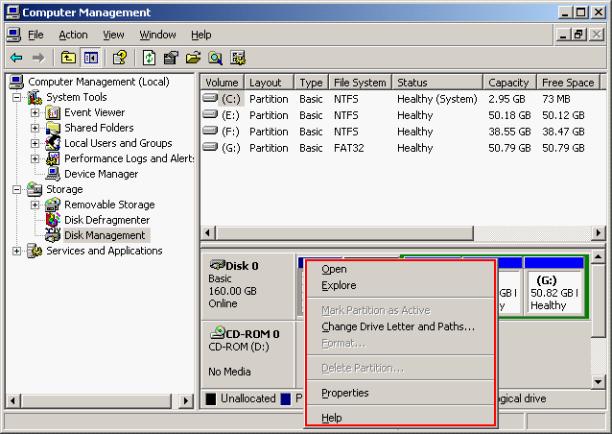This screenshot has width=612, height=434.
Task: Click scroll-down arrow of disk view
Action: tap(598, 381)
